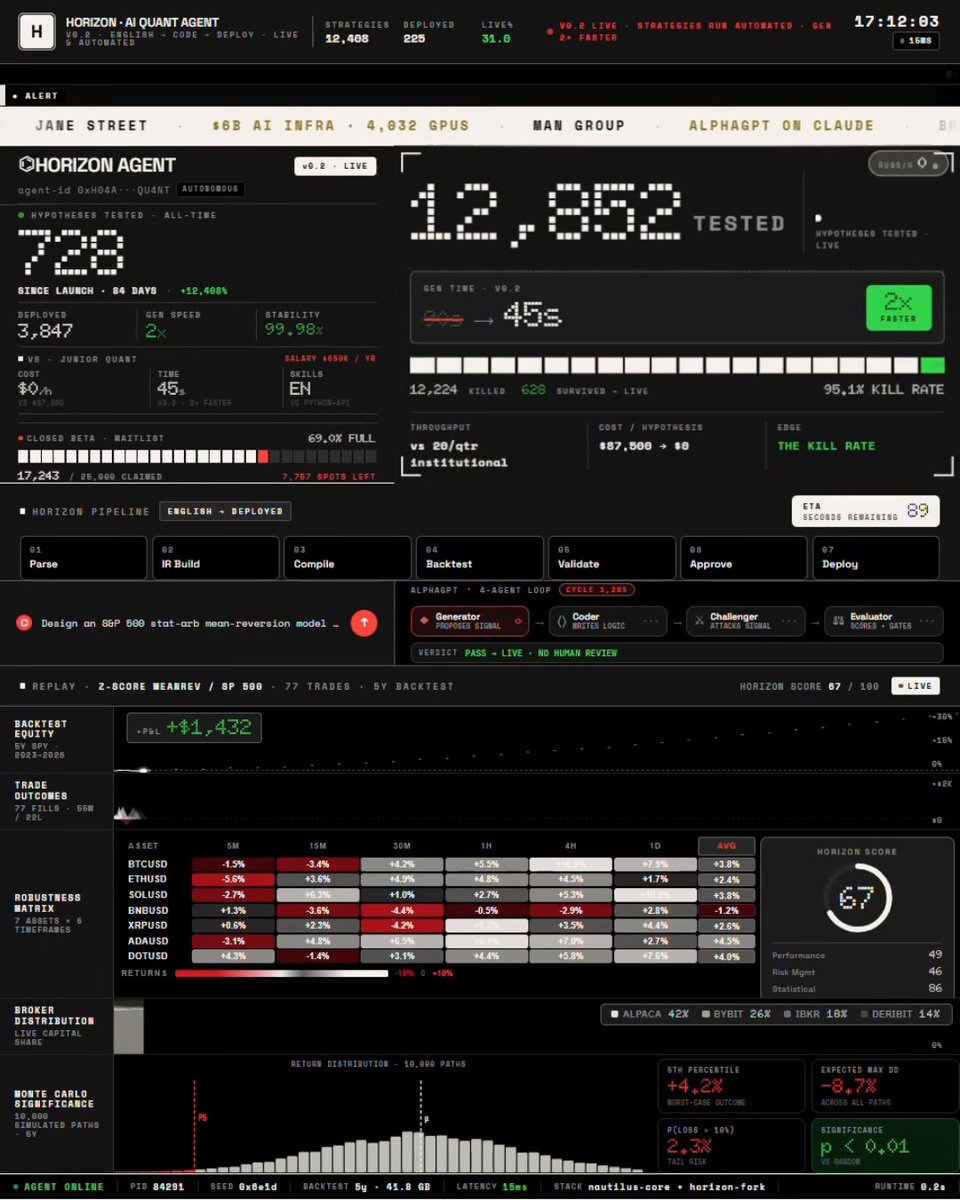Image resolution: width=960 pixels, height=1200 pixels.
Task: Open Evaluator card ellipsis options
Action: click(929, 621)
